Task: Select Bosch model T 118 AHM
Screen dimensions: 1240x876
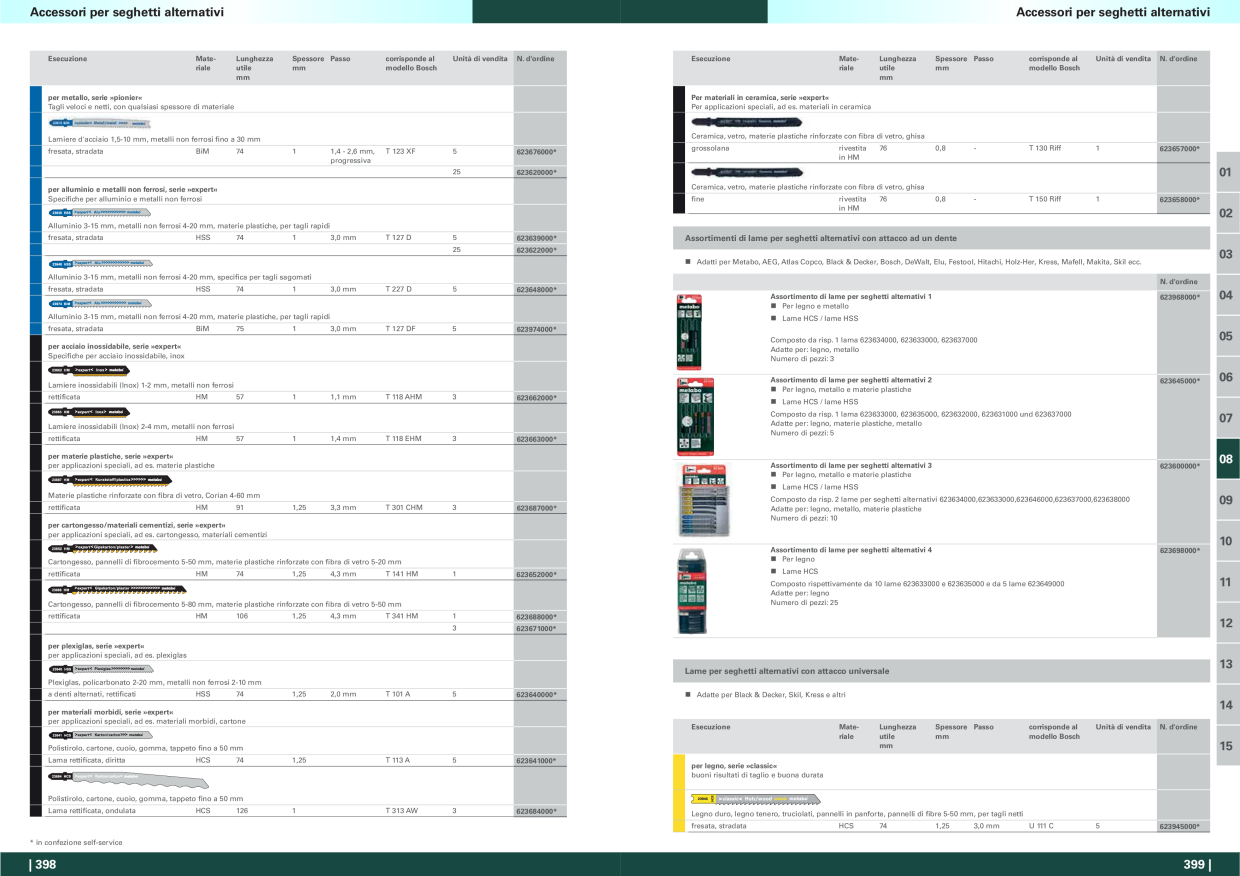Action: click(x=404, y=397)
